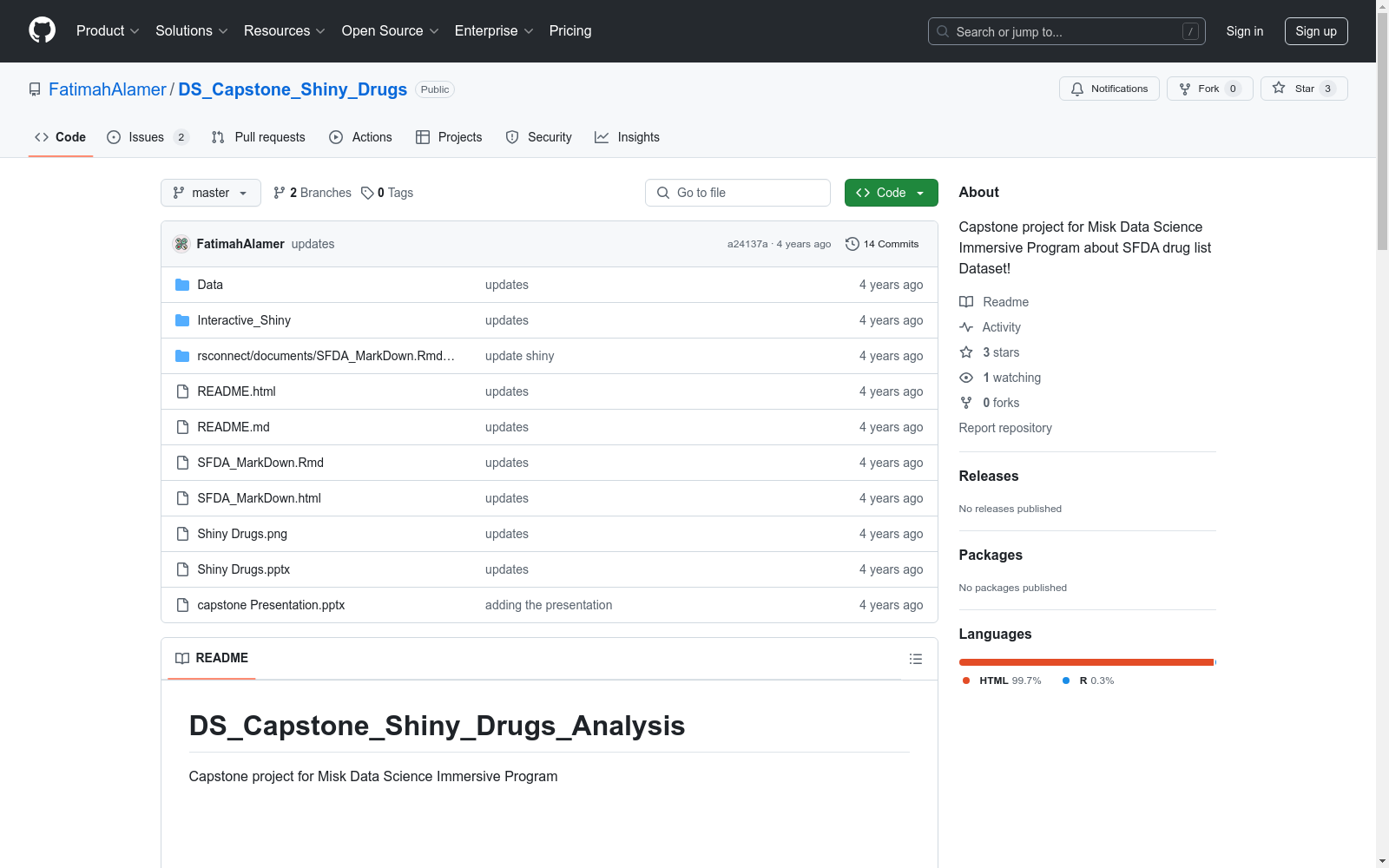Click the red languages bar
Screen dimensions: 1389x868
(1086, 662)
